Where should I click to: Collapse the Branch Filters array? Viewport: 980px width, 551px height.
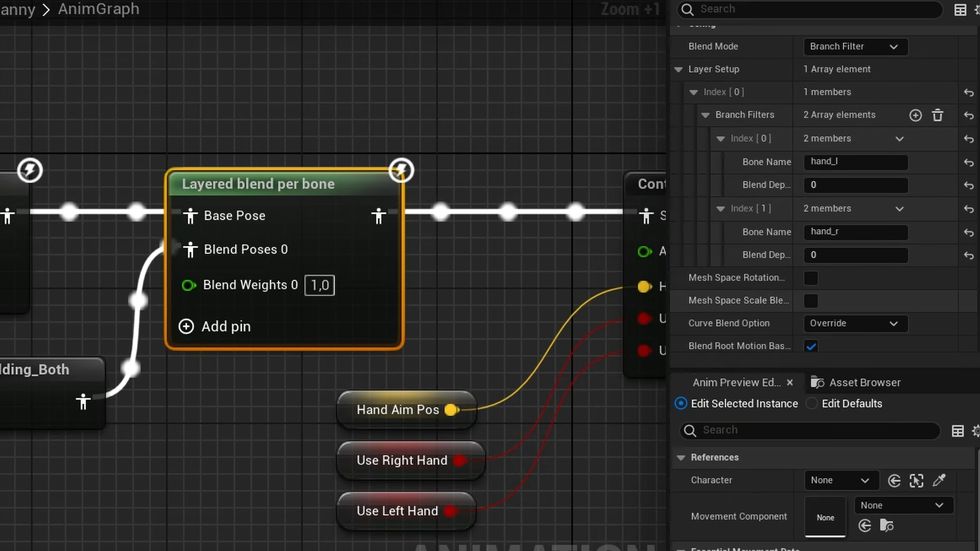(x=706, y=115)
